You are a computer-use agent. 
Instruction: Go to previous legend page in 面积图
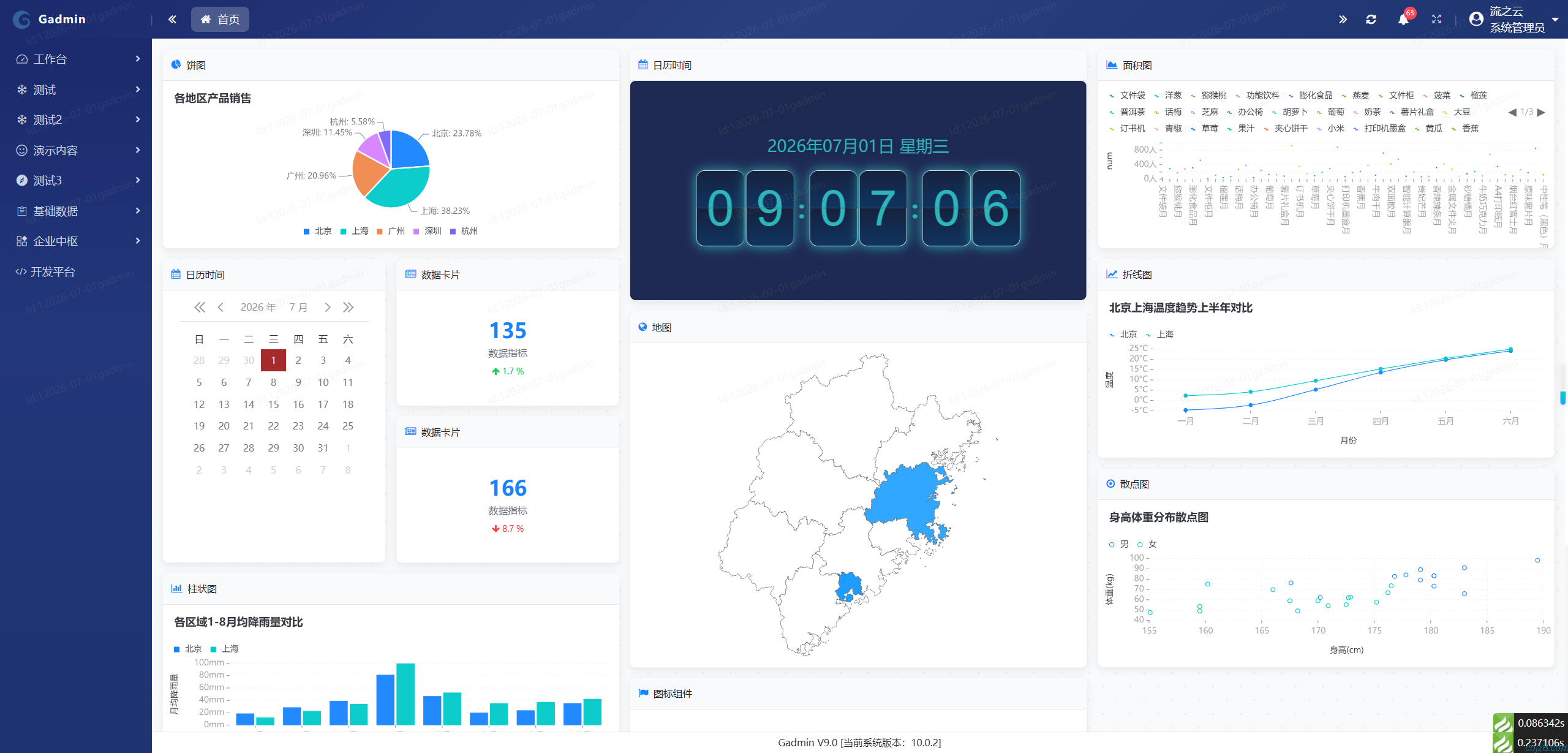pos(1512,112)
